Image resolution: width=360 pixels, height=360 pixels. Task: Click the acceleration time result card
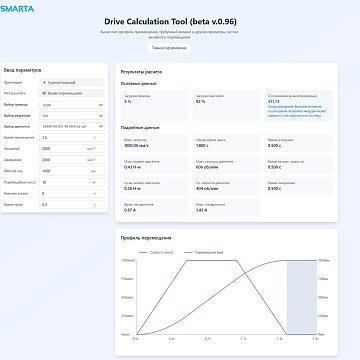coord(299,143)
